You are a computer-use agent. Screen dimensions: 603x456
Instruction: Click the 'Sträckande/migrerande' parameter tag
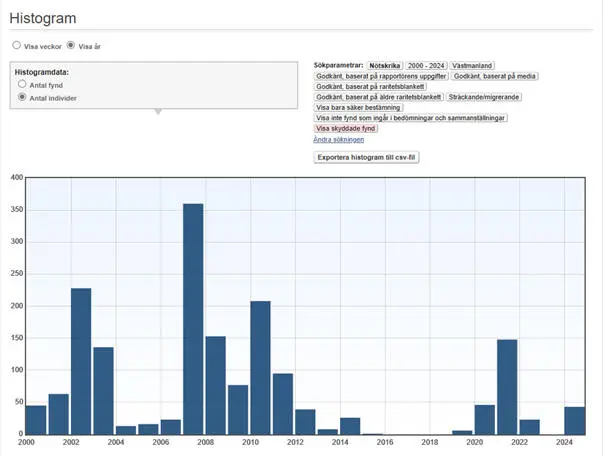[x=483, y=97]
